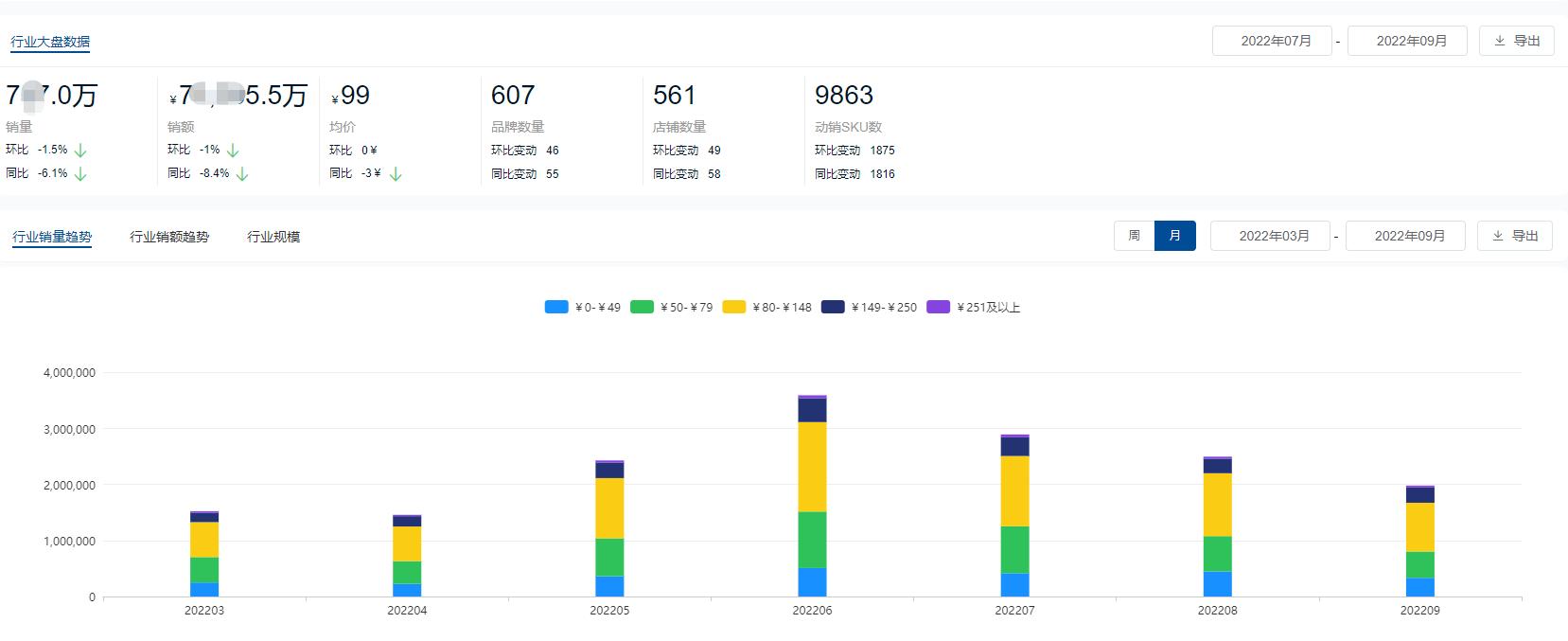Switch to the 行业销额趋势 tab
Viewport: 1568px width, 641px height.
[x=169, y=237]
